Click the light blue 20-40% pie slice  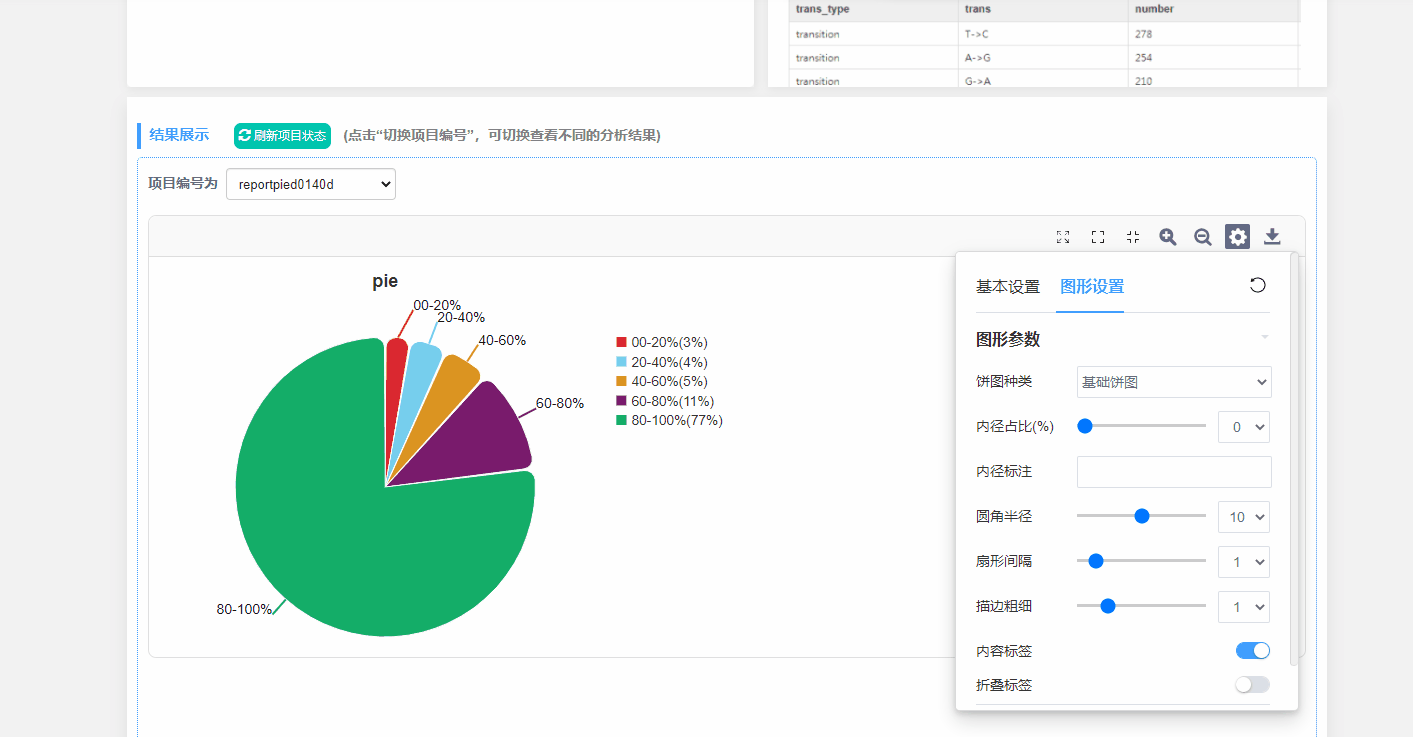[x=417, y=372]
